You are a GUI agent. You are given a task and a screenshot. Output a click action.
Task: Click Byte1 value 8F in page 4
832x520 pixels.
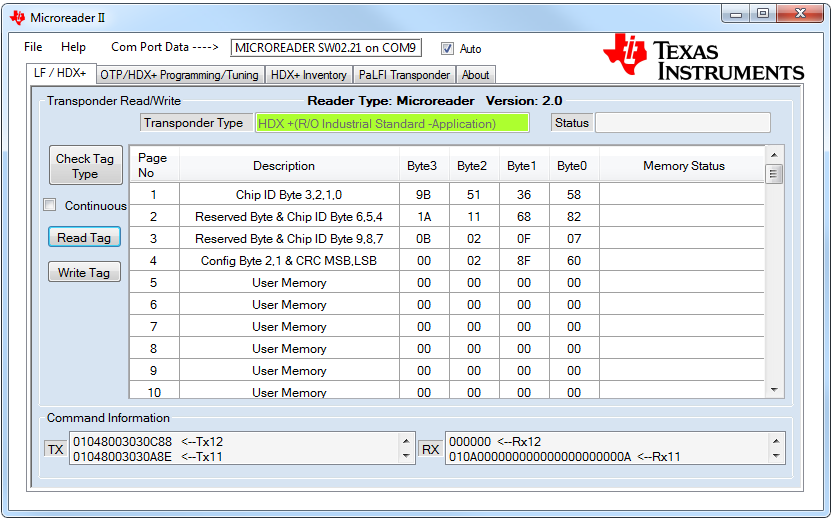[524, 261]
